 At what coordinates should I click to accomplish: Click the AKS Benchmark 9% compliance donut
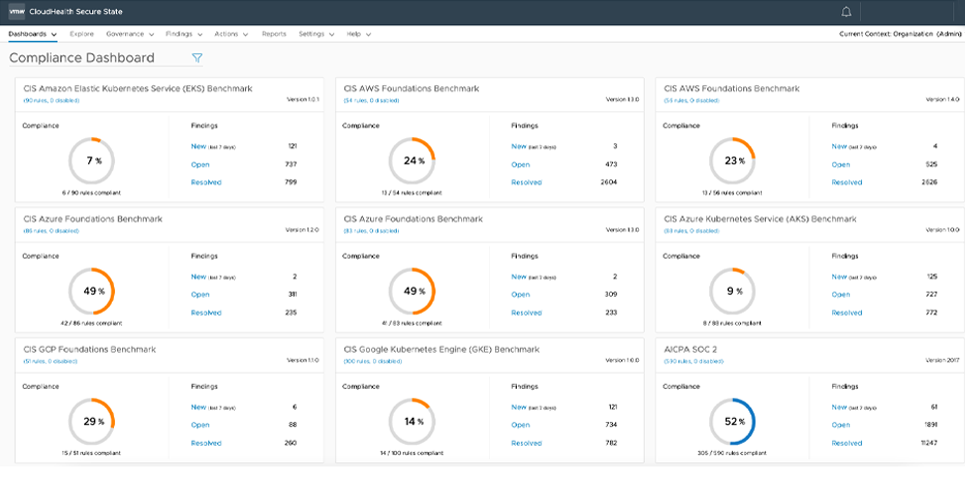pos(735,292)
